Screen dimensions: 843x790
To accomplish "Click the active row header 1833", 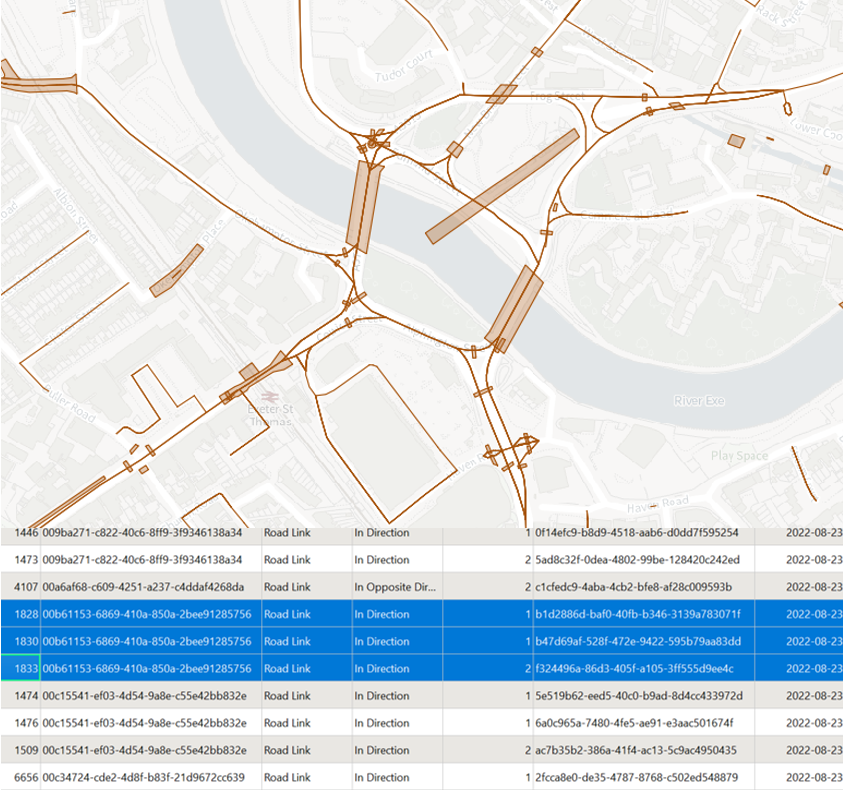I will 20,668.
